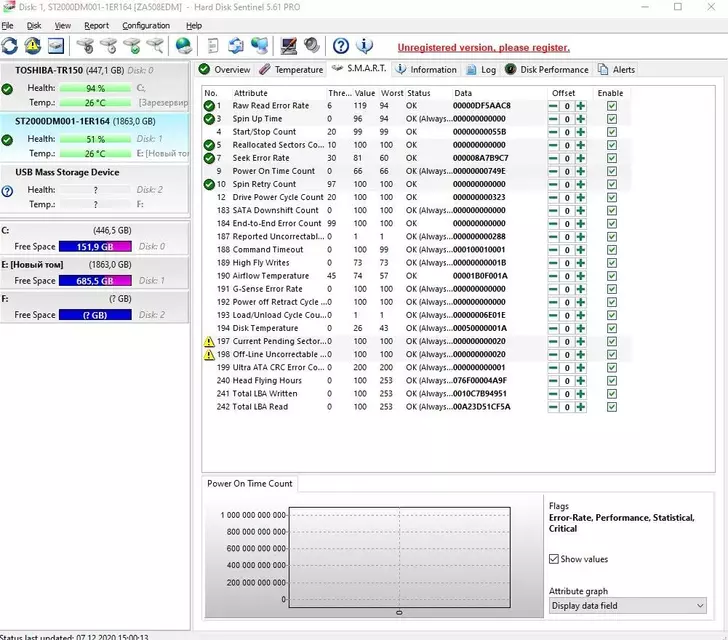This screenshot has height=640, width=728.
Task: Switch to the Alerts tab
Action: 617,70
